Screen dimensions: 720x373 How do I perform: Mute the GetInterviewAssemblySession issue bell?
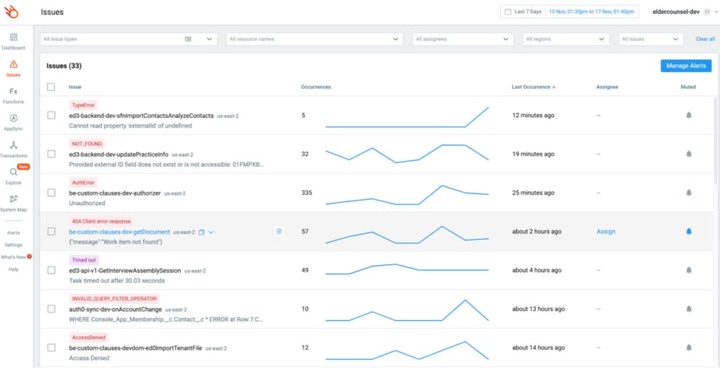[x=689, y=270]
